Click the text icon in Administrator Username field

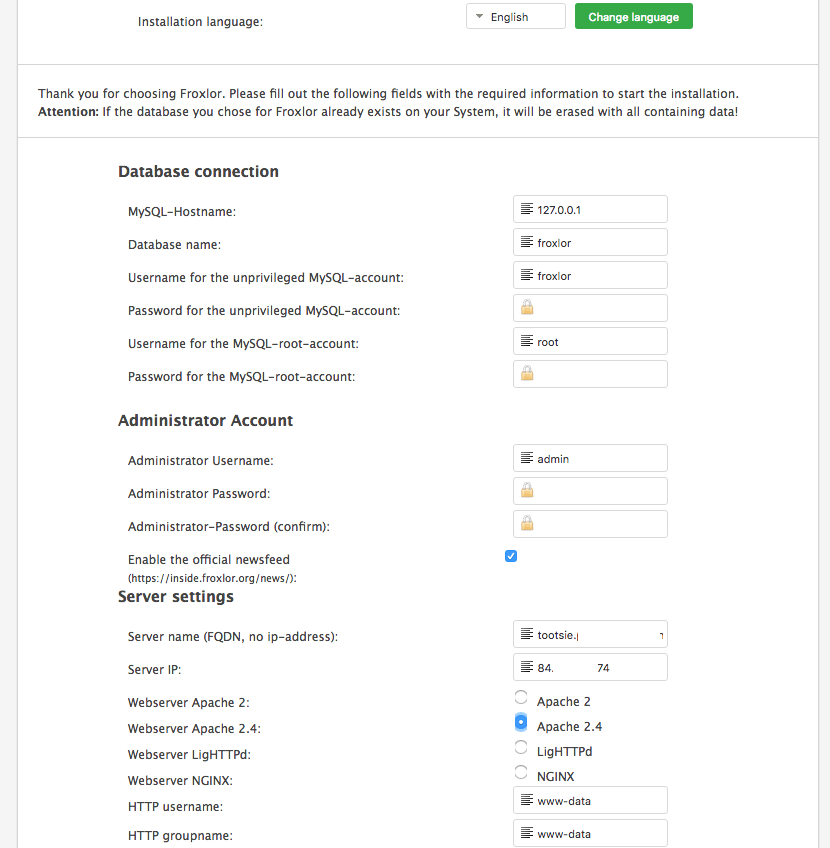[x=527, y=459]
